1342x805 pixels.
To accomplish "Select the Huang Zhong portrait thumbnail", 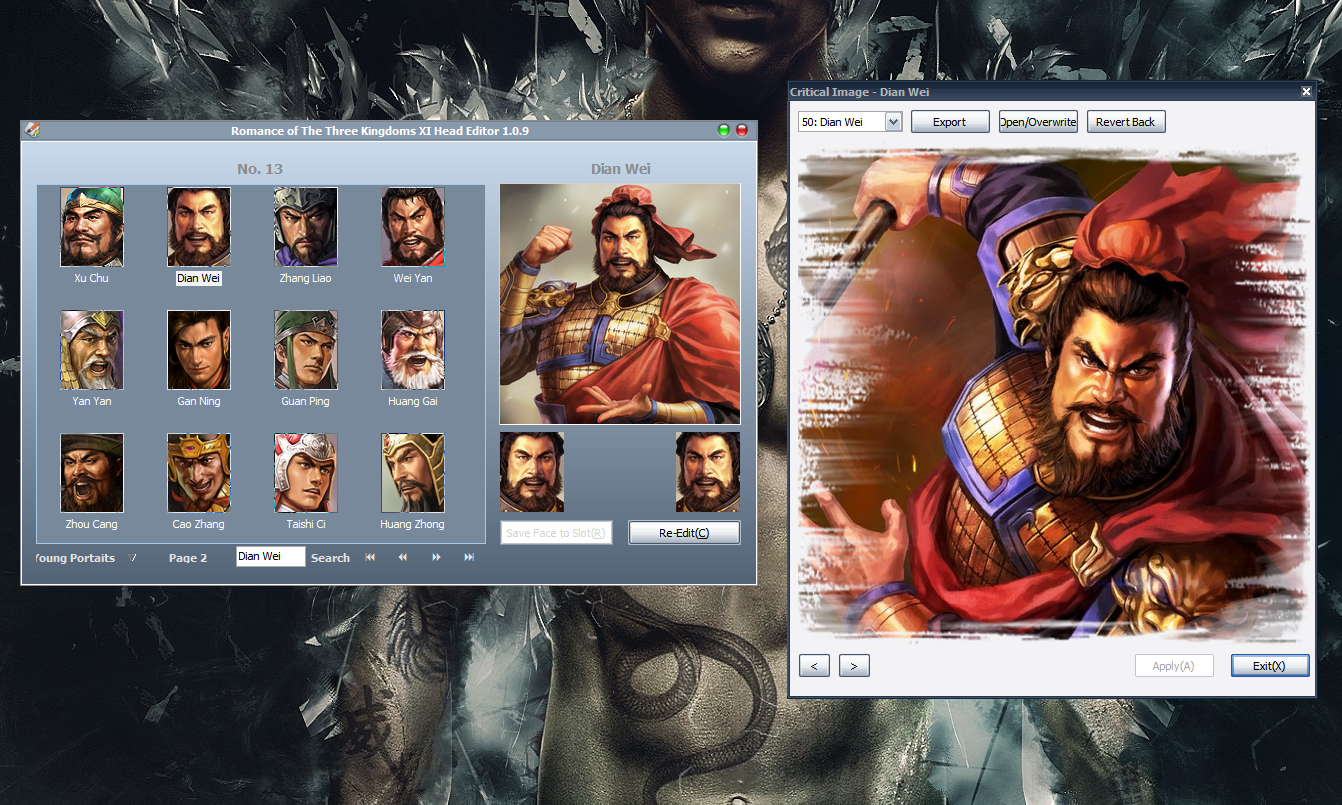I will pos(413,473).
